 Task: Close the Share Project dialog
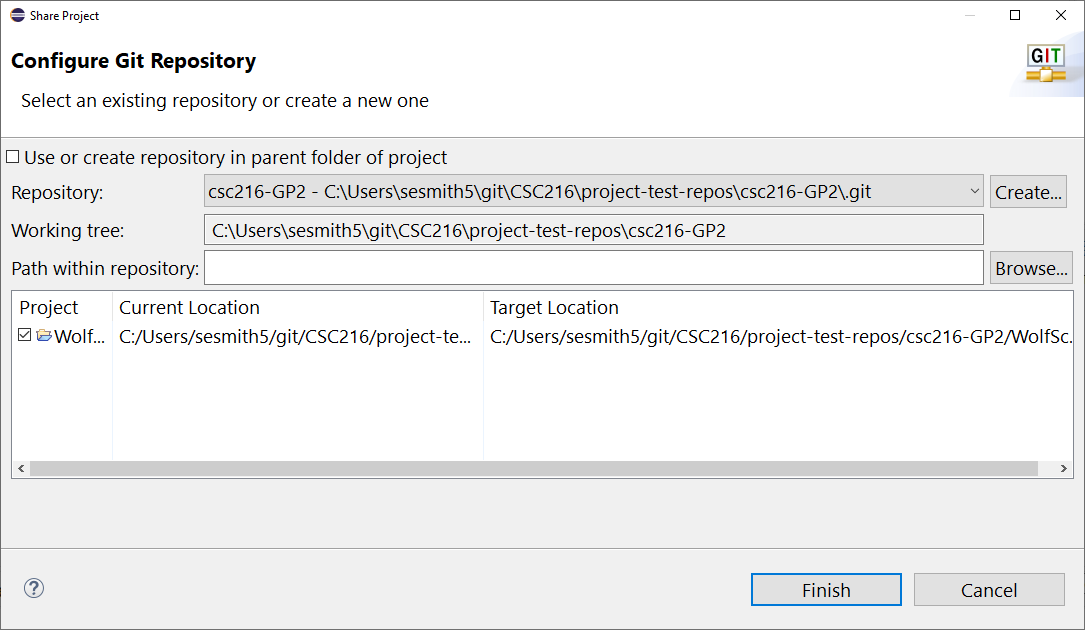coord(1061,15)
